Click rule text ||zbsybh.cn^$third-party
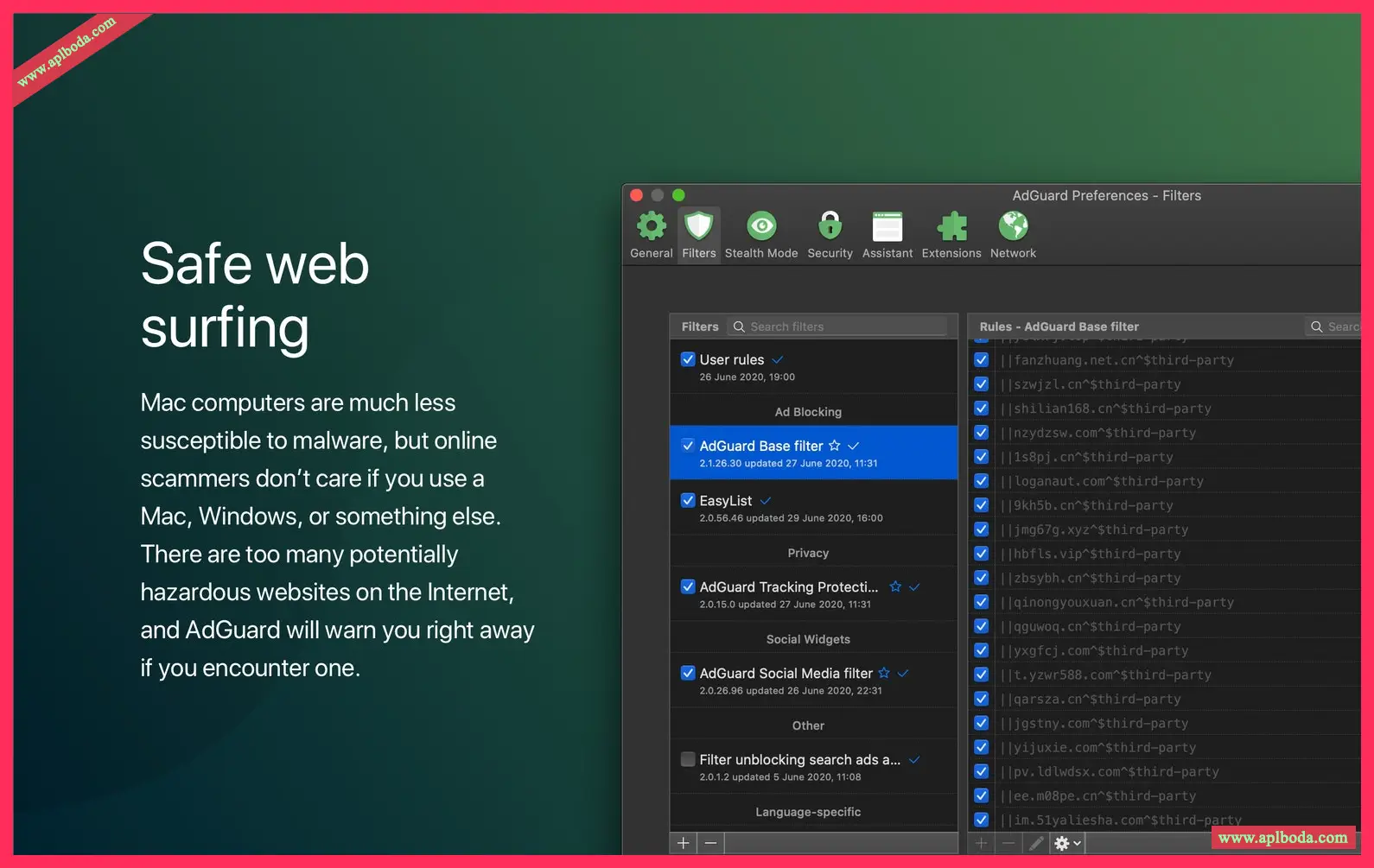1374x868 pixels. [1091, 578]
